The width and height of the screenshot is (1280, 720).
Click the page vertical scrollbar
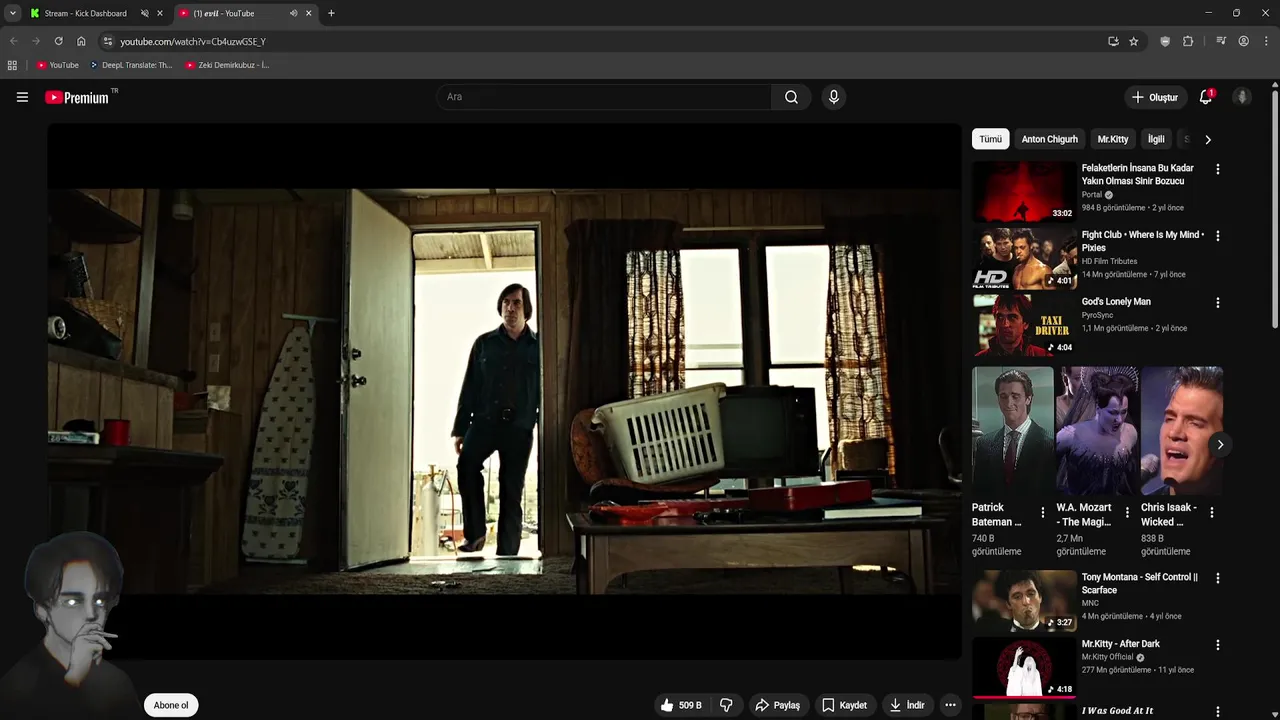click(1275, 208)
